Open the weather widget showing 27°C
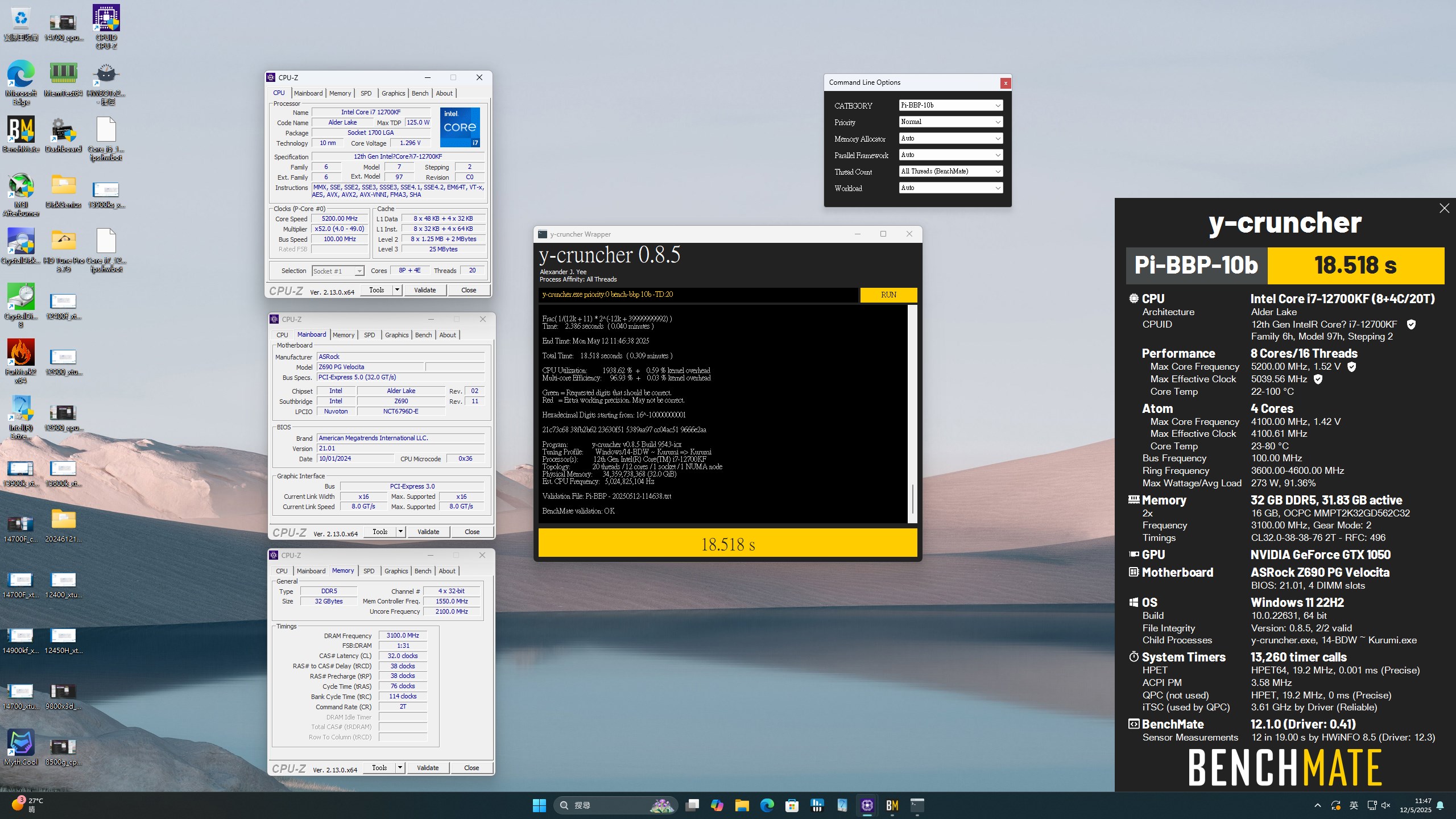 coord(28,805)
